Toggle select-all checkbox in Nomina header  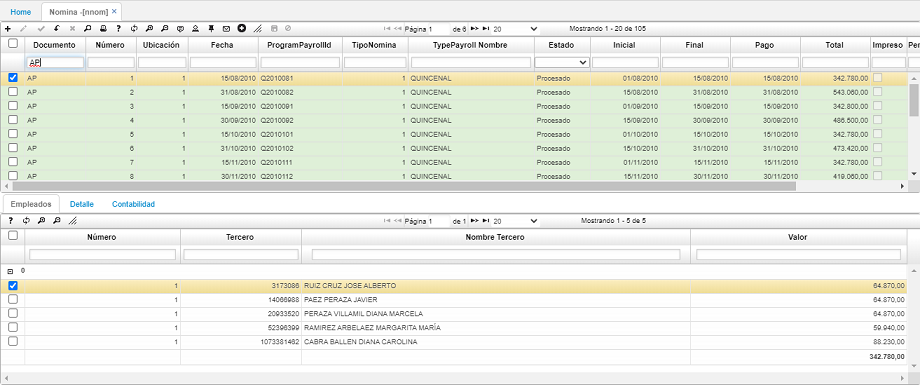click(13, 43)
